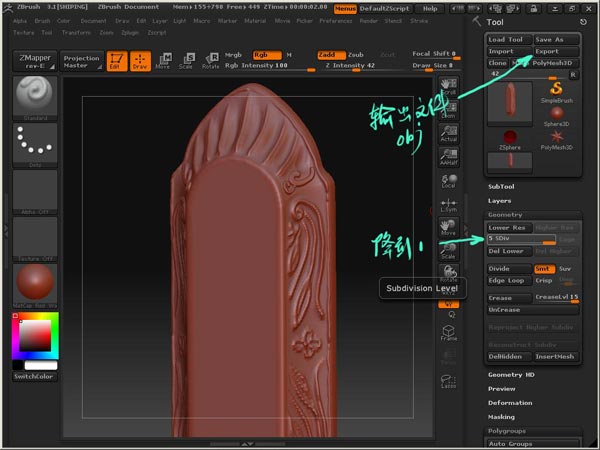Toggle L.Sym local symmetry
Screen dimensions: 600x450
[448, 205]
